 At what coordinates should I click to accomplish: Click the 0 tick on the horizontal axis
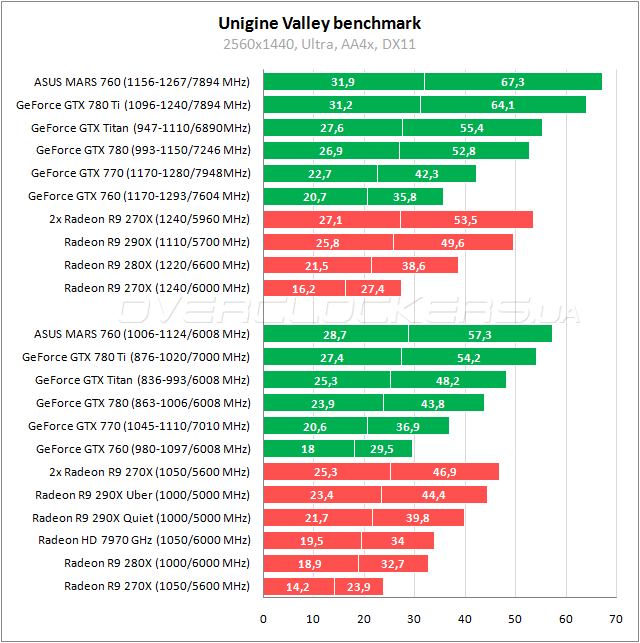263,619
